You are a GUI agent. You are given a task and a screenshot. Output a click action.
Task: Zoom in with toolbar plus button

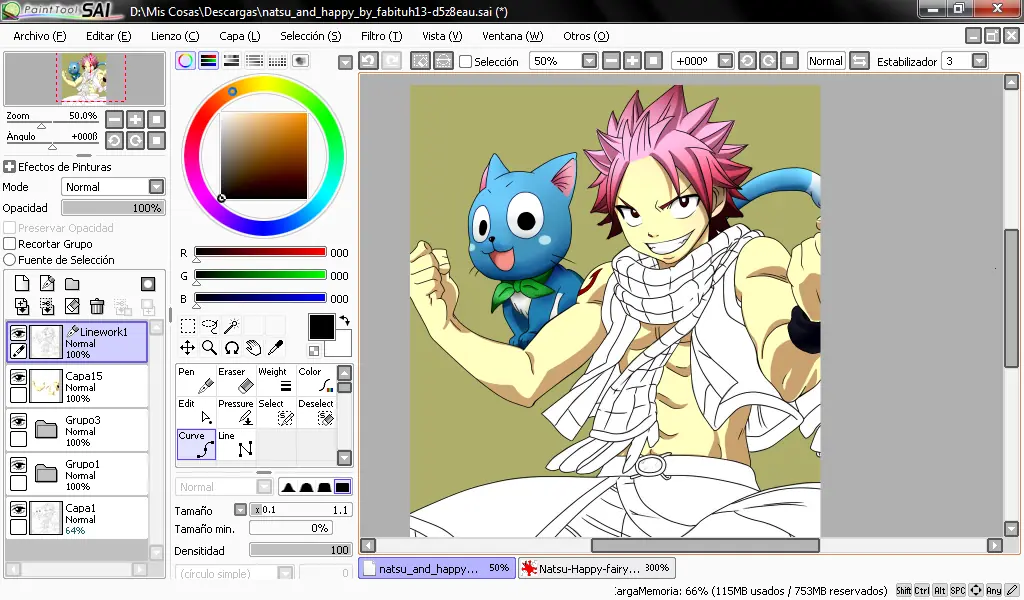(x=632, y=61)
